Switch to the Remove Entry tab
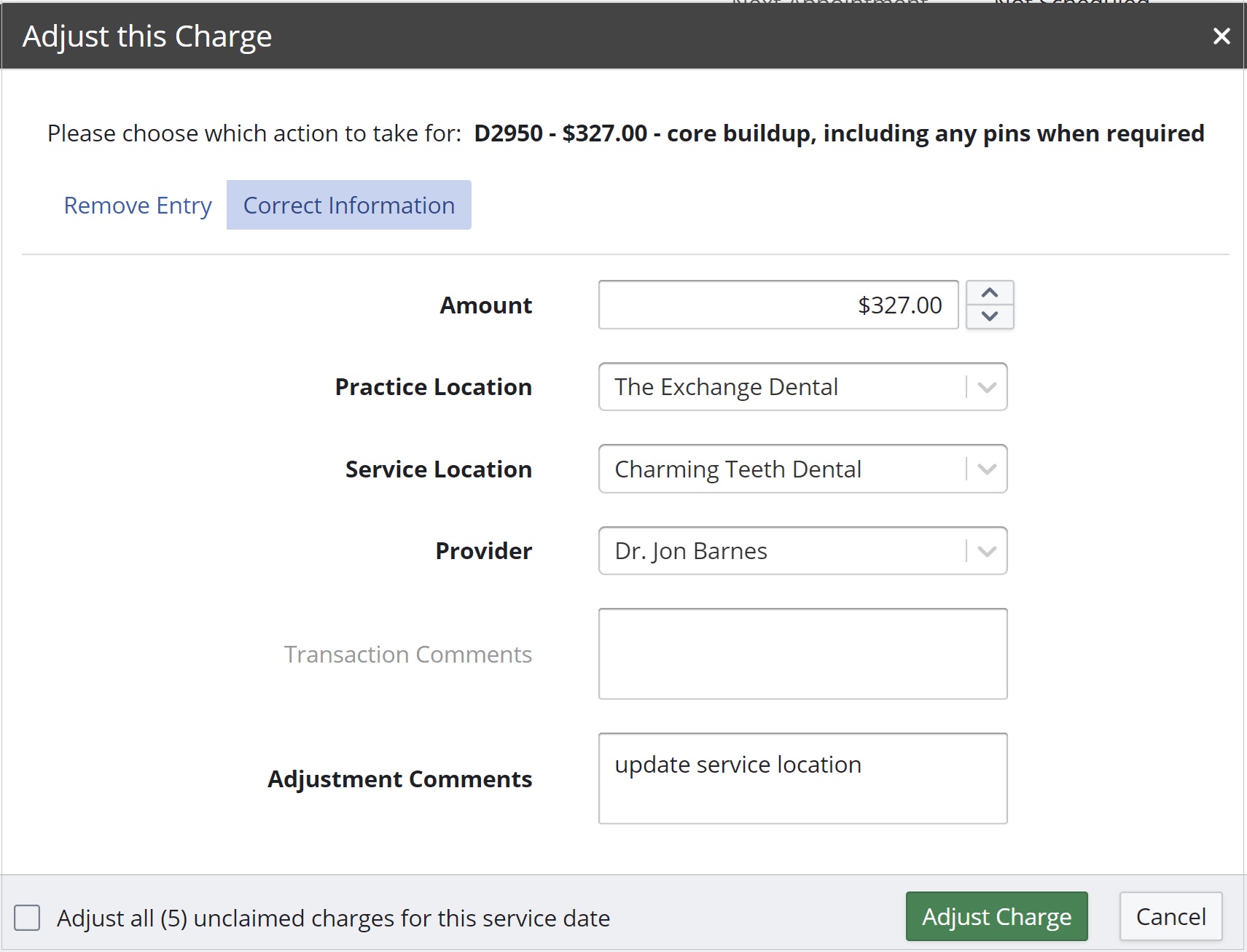This screenshot has height=952, width=1247. [138, 205]
